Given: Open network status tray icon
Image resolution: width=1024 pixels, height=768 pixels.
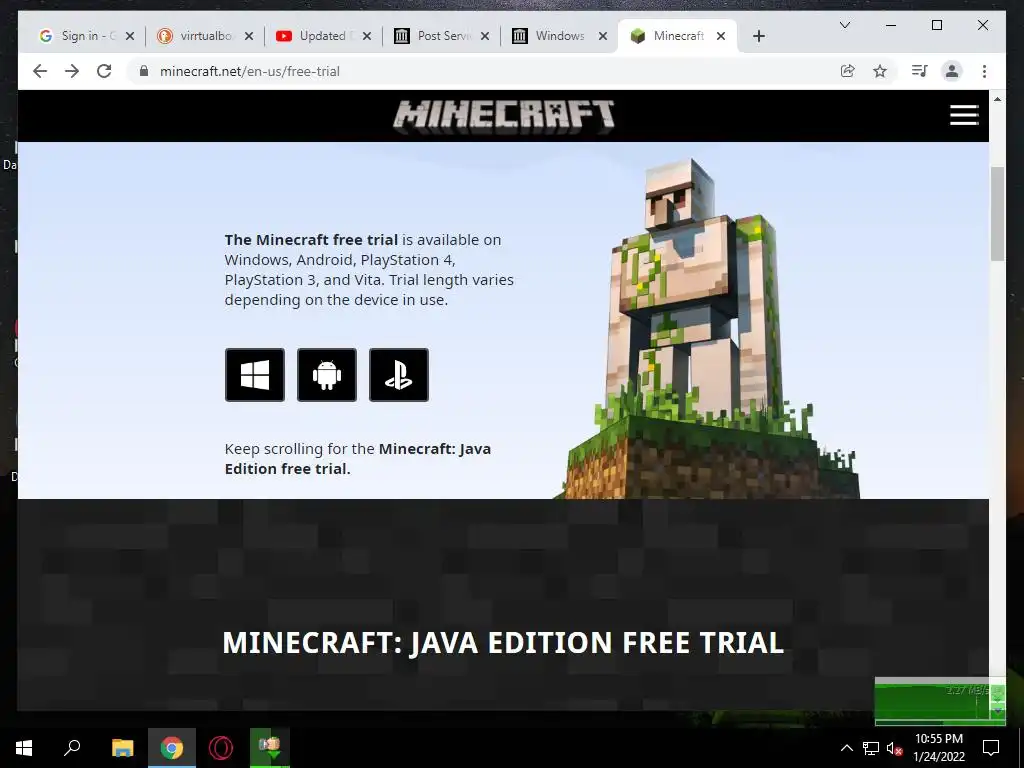Looking at the screenshot, I should click(x=871, y=748).
